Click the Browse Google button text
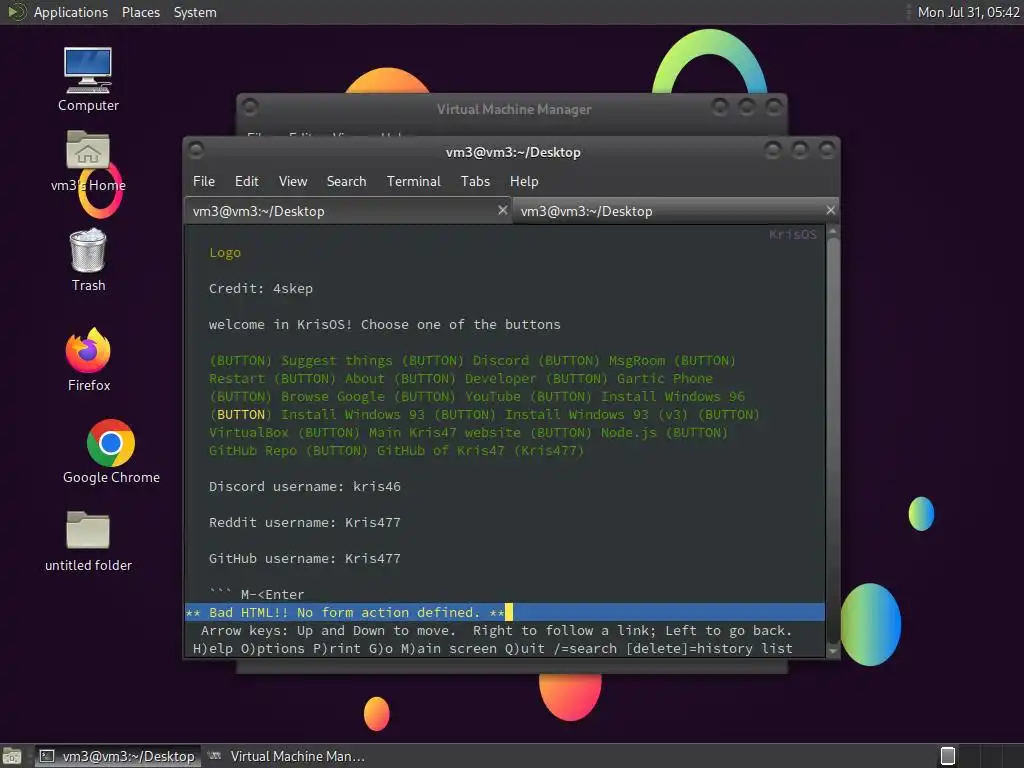This screenshot has width=1024, height=768. tap(332, 396)
